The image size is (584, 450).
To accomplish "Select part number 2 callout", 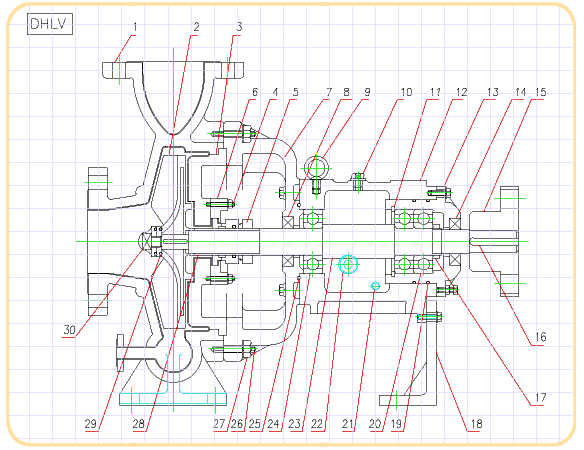I will coord(196,27).
